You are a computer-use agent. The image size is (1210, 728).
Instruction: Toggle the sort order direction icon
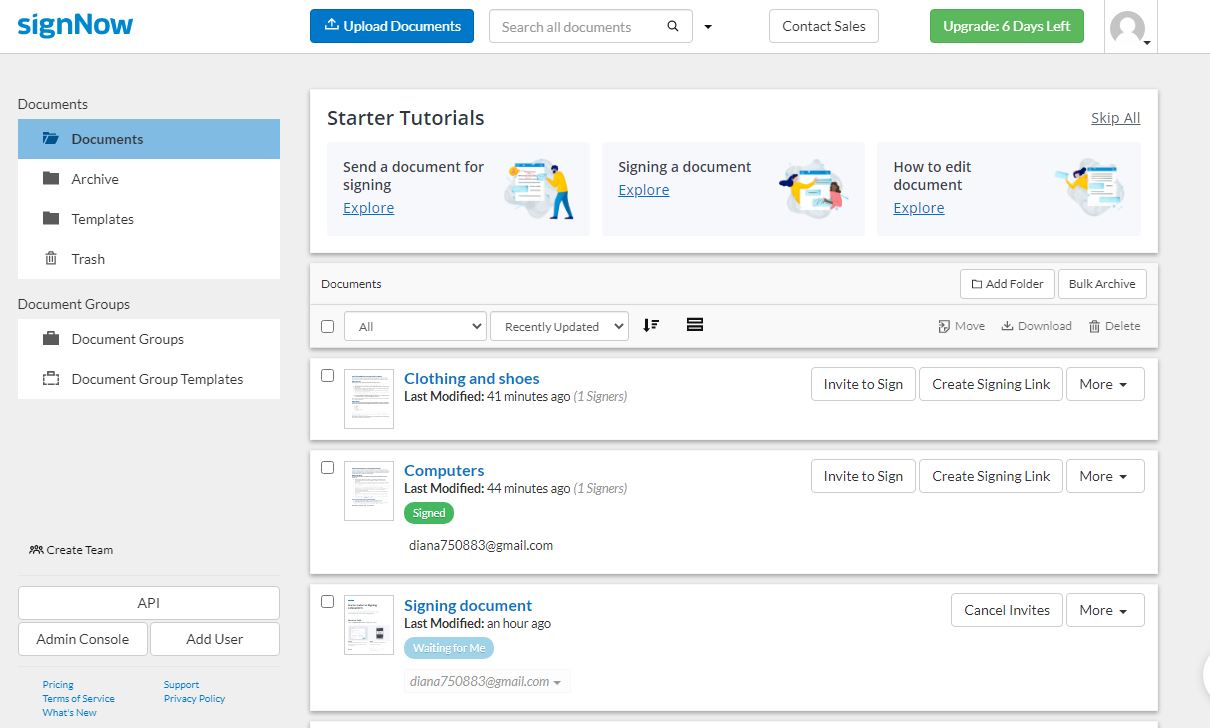point(651,325)
